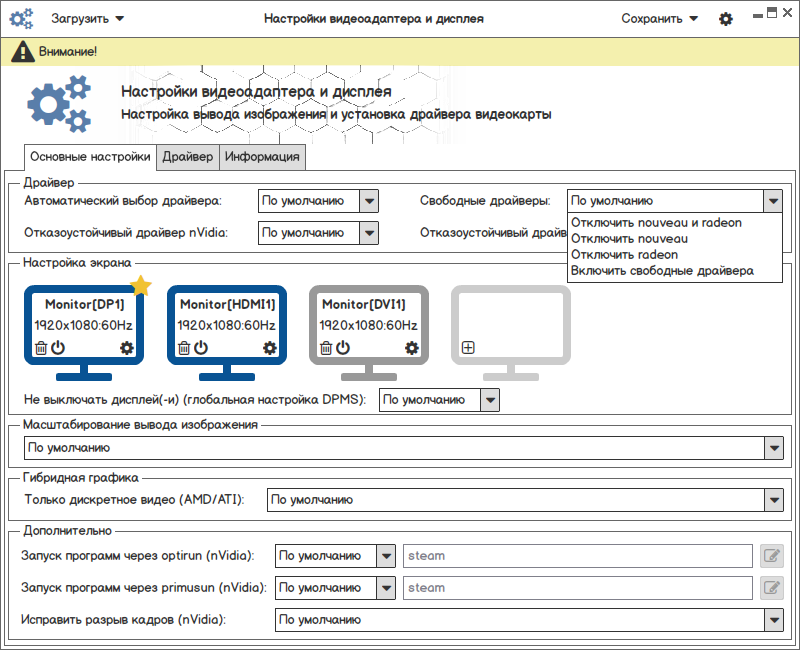Open gear settings for Monitor[DVI1]
800x650 pixels.
click(x=411, y=348)
